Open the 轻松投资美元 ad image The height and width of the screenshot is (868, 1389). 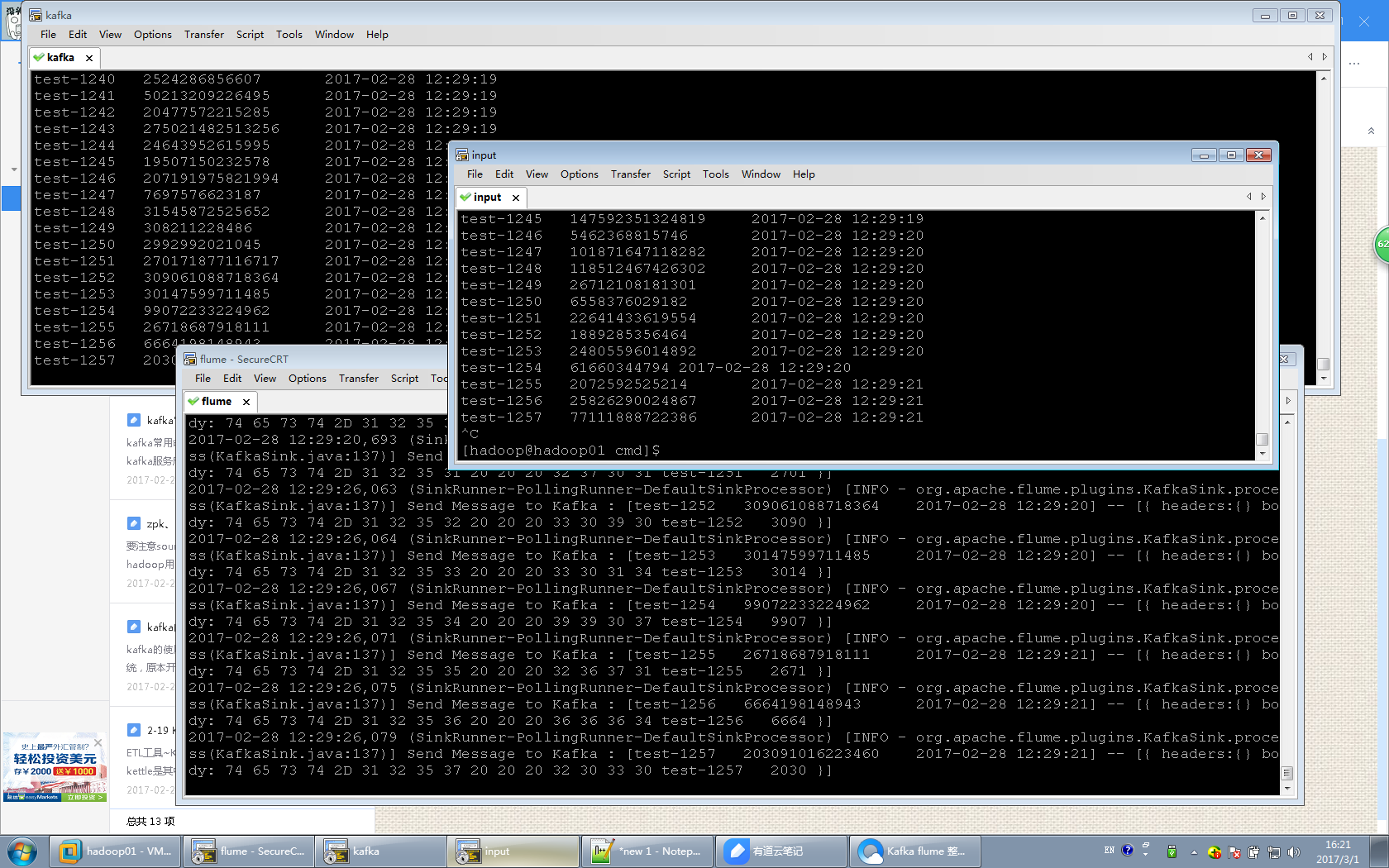coord(55,767)
